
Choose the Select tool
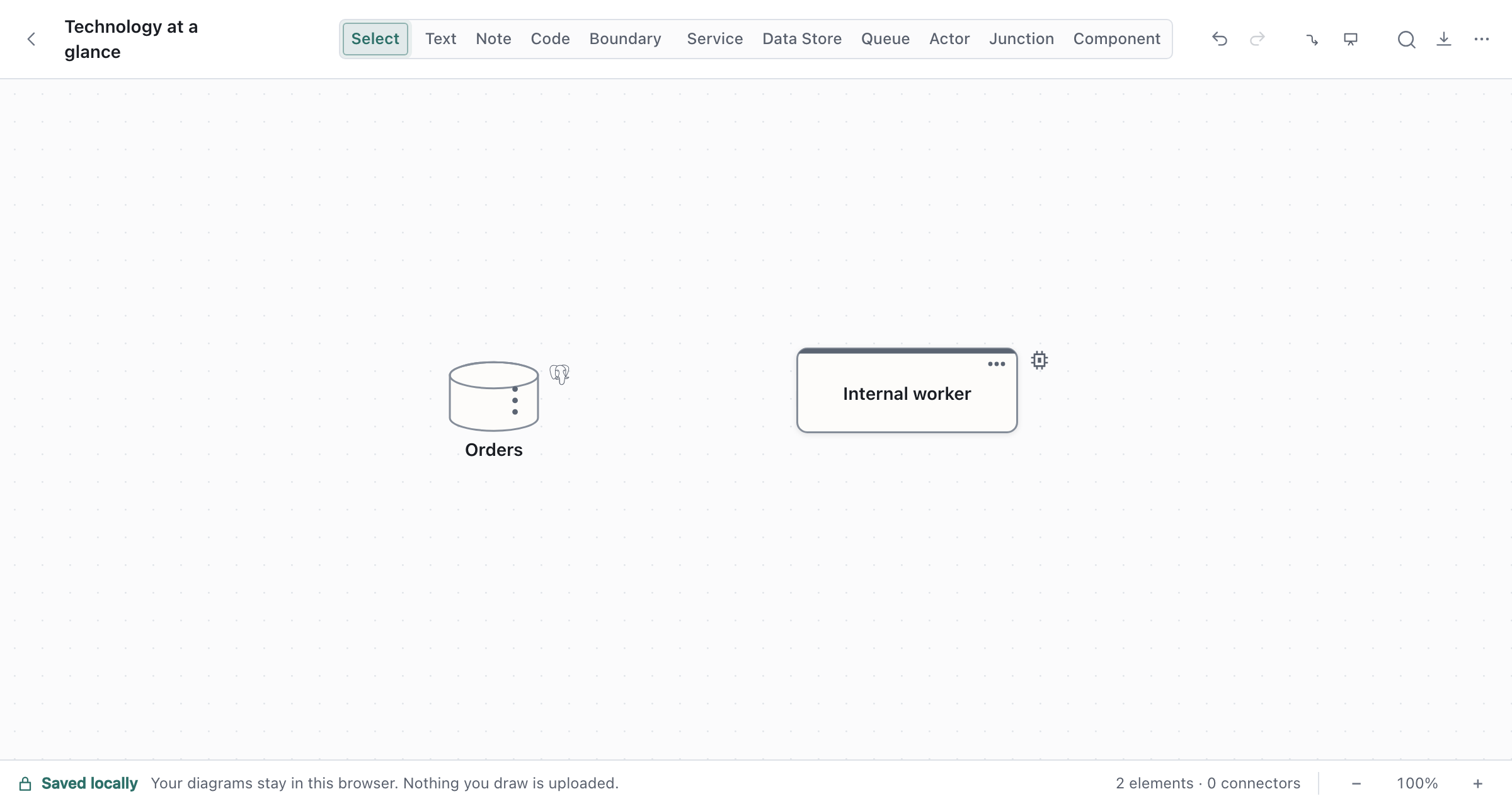pyautogui.click(x=375, y=39)
